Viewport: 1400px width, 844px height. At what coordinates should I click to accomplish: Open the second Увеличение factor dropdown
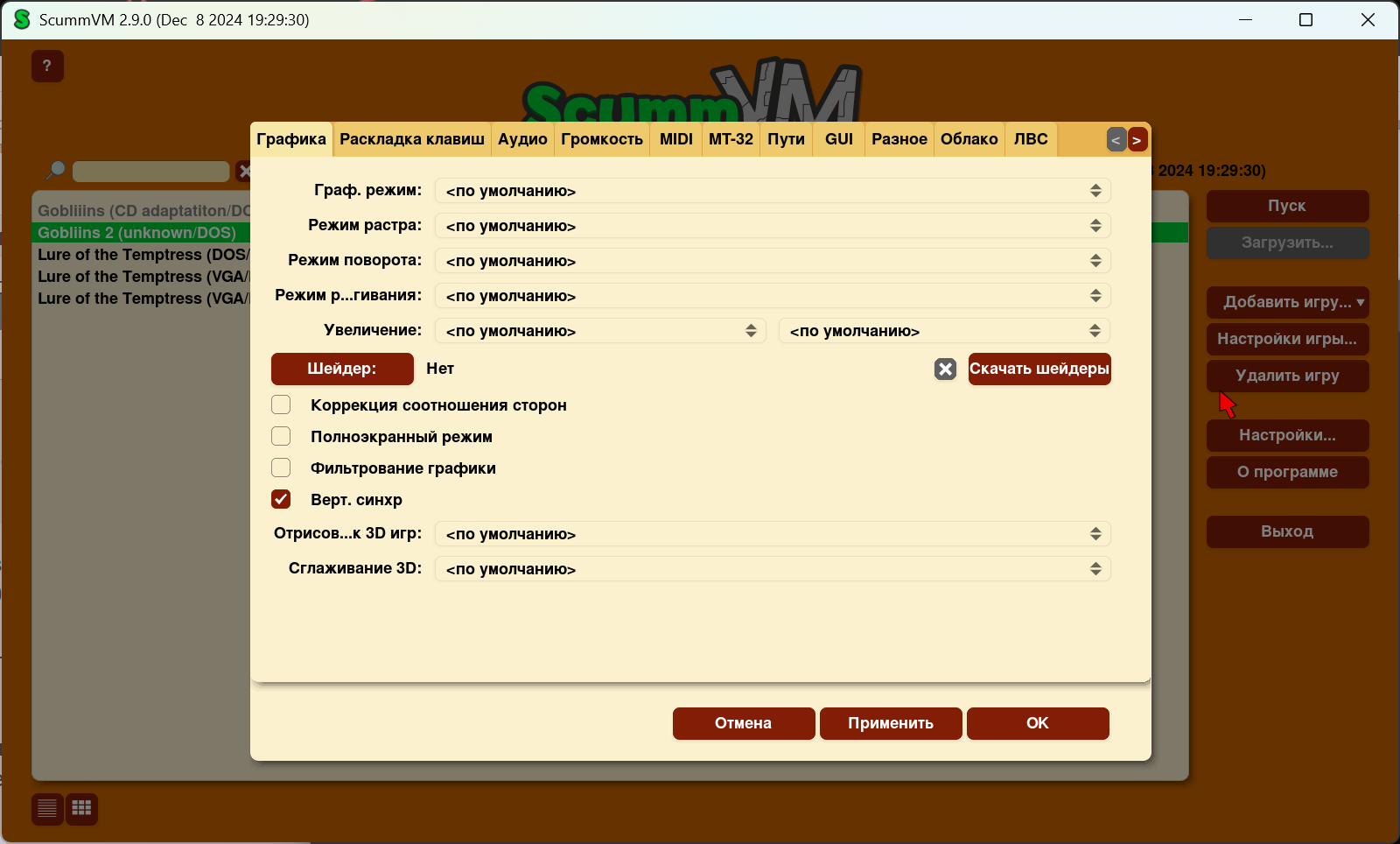(945, 331)
